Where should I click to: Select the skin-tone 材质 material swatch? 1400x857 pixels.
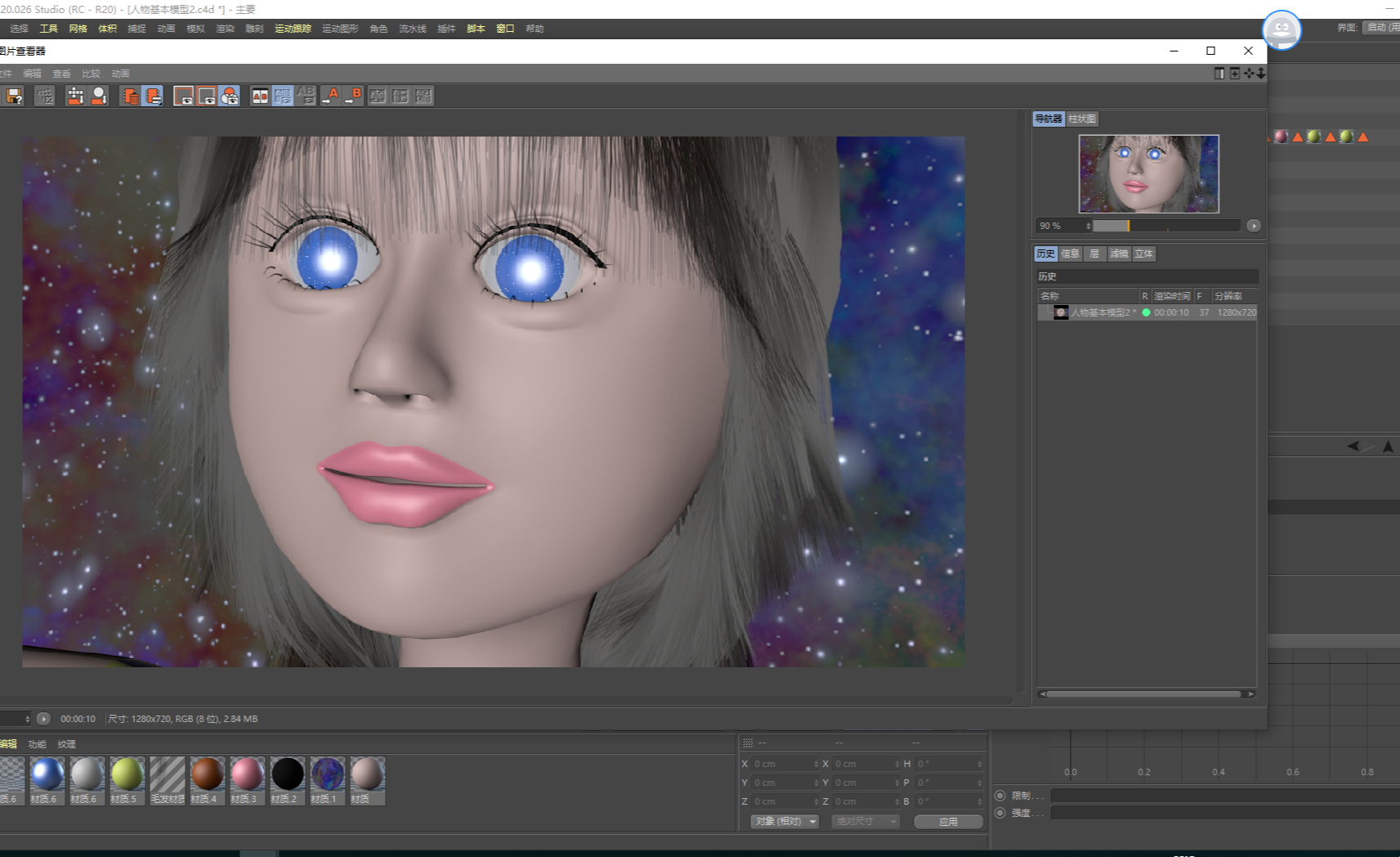[367, 780]
